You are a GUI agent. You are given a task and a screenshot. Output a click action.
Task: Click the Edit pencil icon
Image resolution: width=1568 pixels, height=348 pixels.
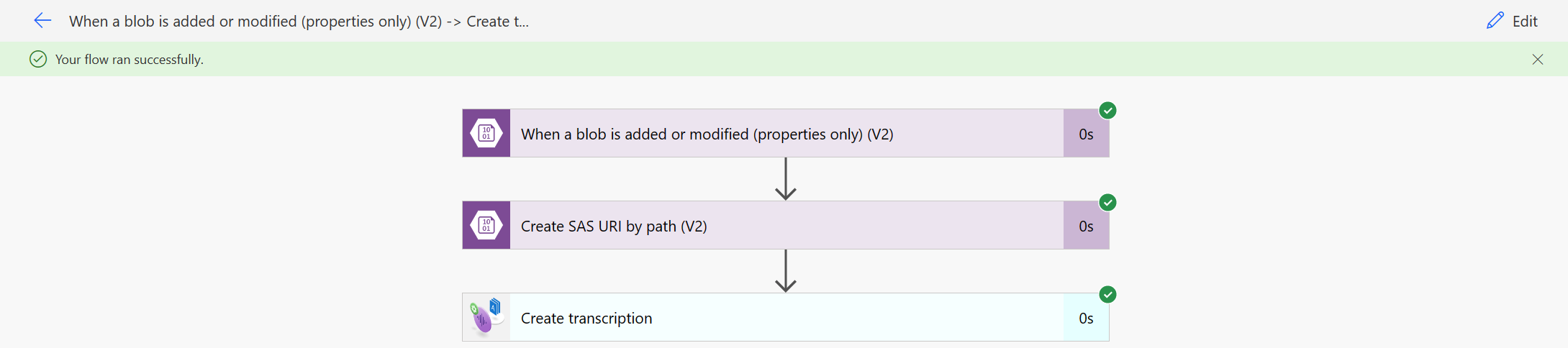(x=1495, y=21)
